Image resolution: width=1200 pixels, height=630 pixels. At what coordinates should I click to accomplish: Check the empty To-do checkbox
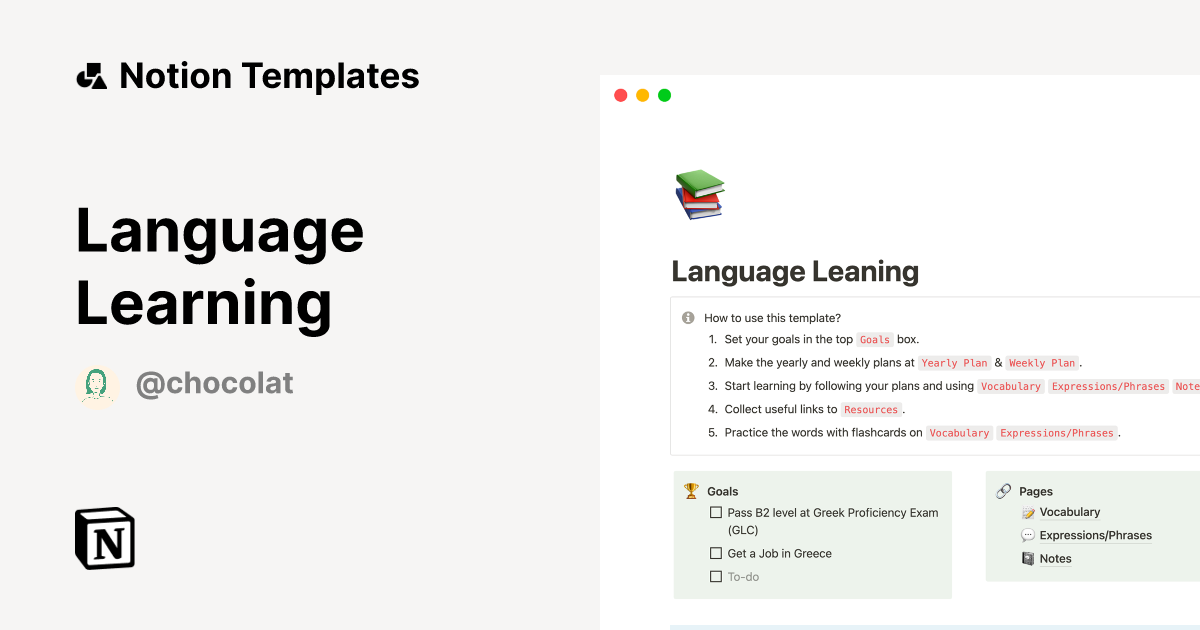click(716, 576)
